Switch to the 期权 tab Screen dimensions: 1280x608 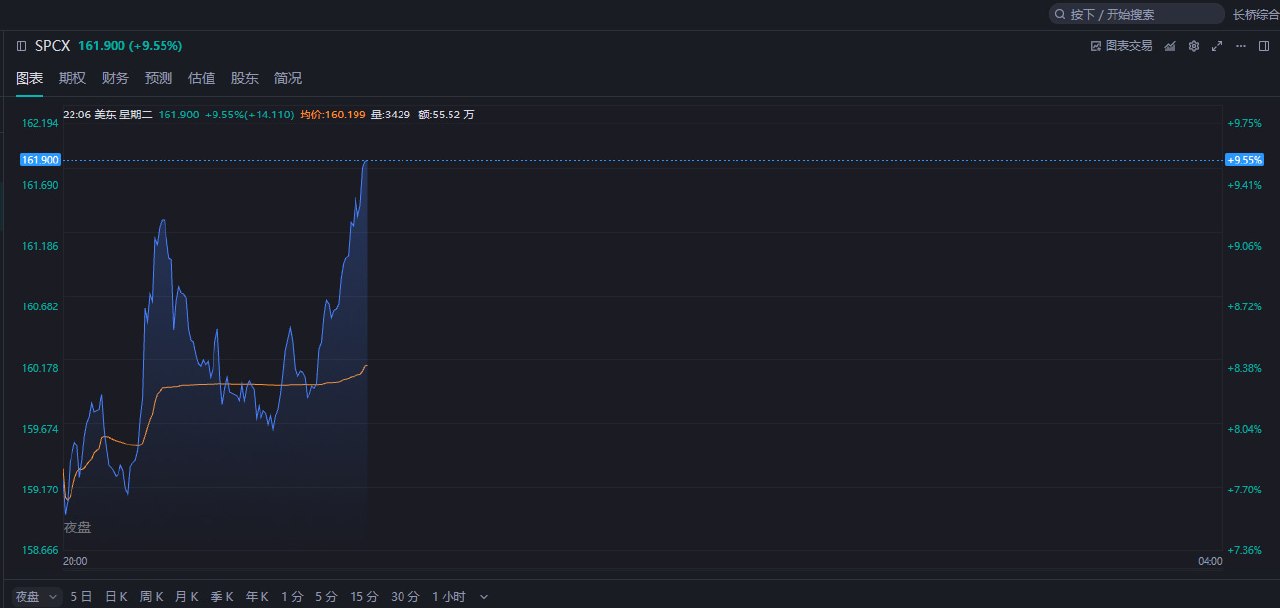pos(72,78)
